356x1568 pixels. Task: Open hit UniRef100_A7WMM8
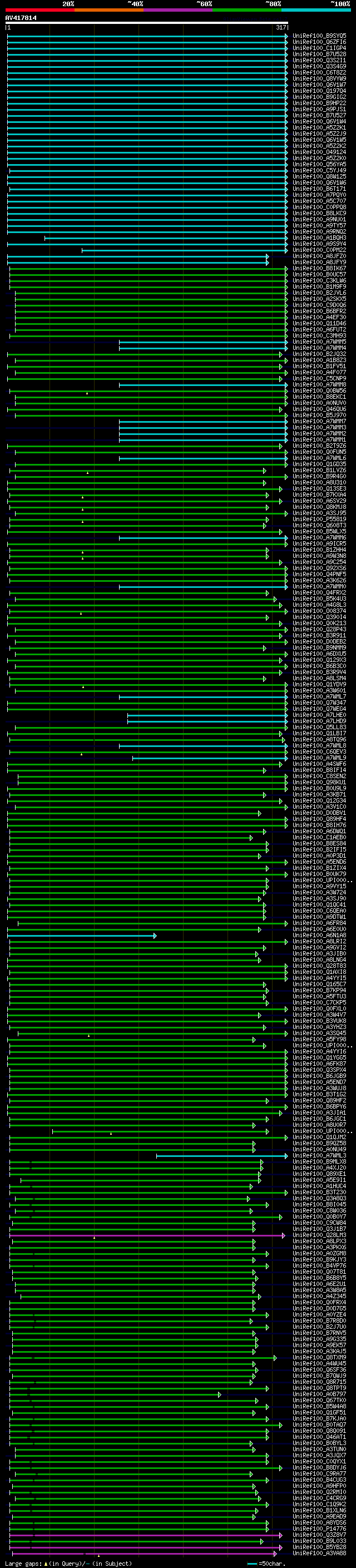point(319,385)
